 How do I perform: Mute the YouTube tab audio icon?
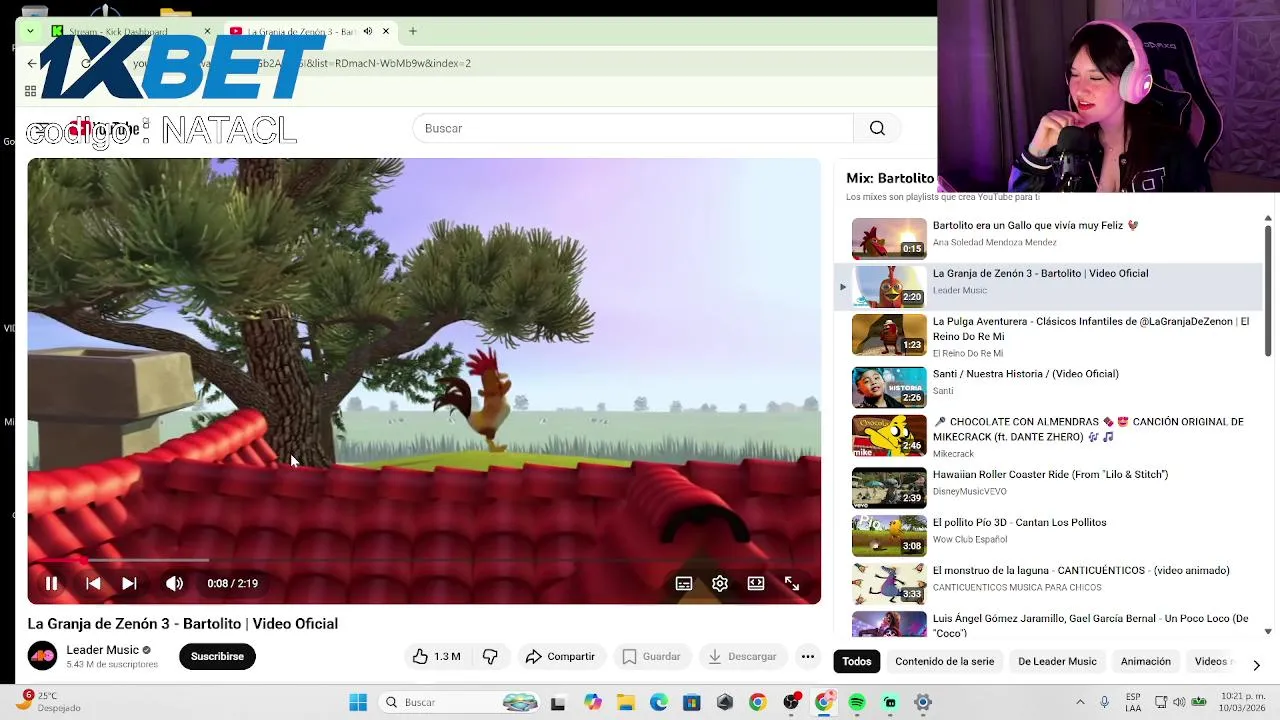pyautogui.click(x=368, y=31)
